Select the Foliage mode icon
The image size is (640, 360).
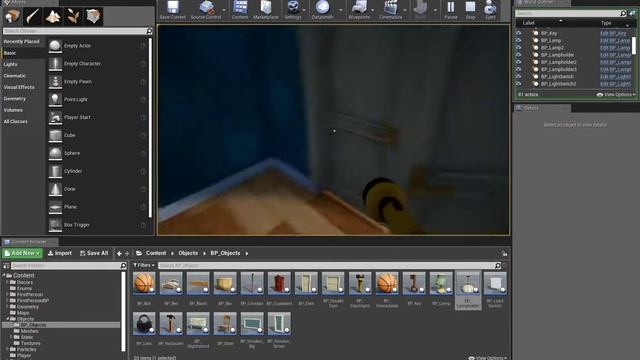click(73, 16)
